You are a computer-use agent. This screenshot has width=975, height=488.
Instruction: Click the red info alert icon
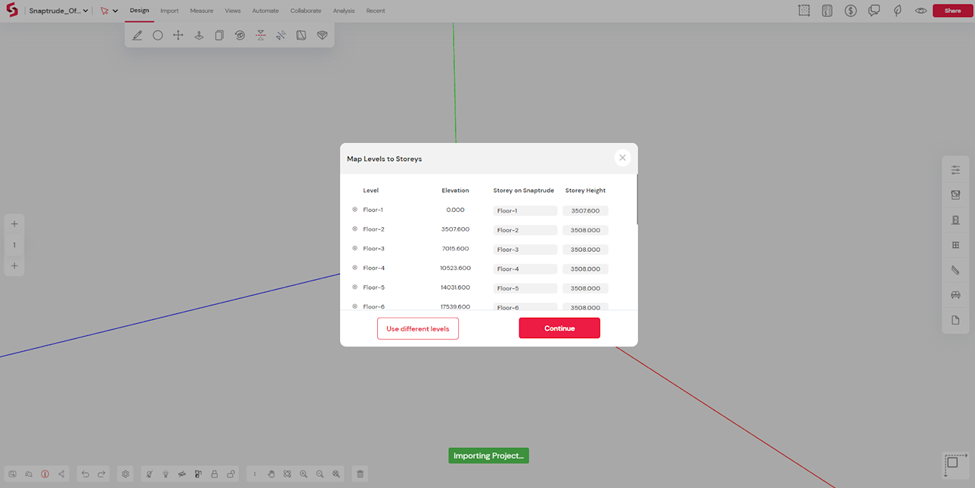(x=45, y=474)
